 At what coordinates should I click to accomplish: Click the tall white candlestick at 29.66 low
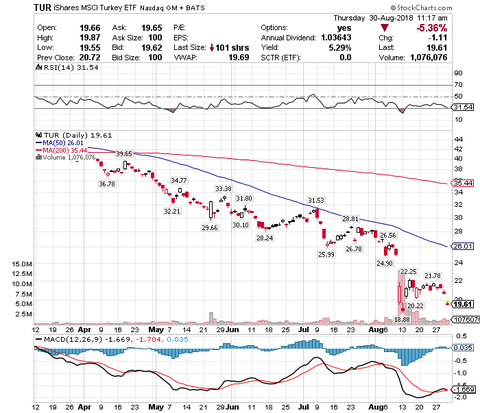click(211, 210)
